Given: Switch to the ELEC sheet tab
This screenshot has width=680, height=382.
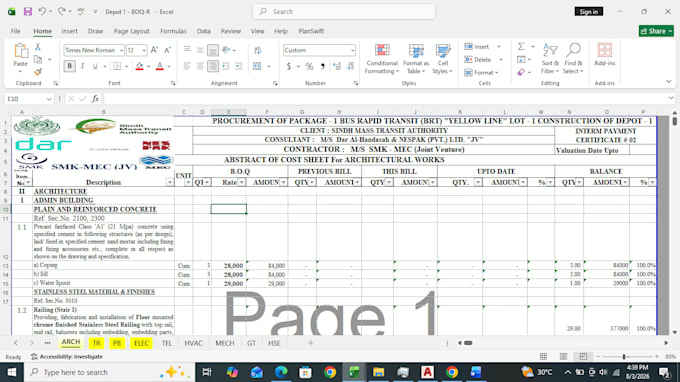Looking at the screenshot, I should pos(141,343).
